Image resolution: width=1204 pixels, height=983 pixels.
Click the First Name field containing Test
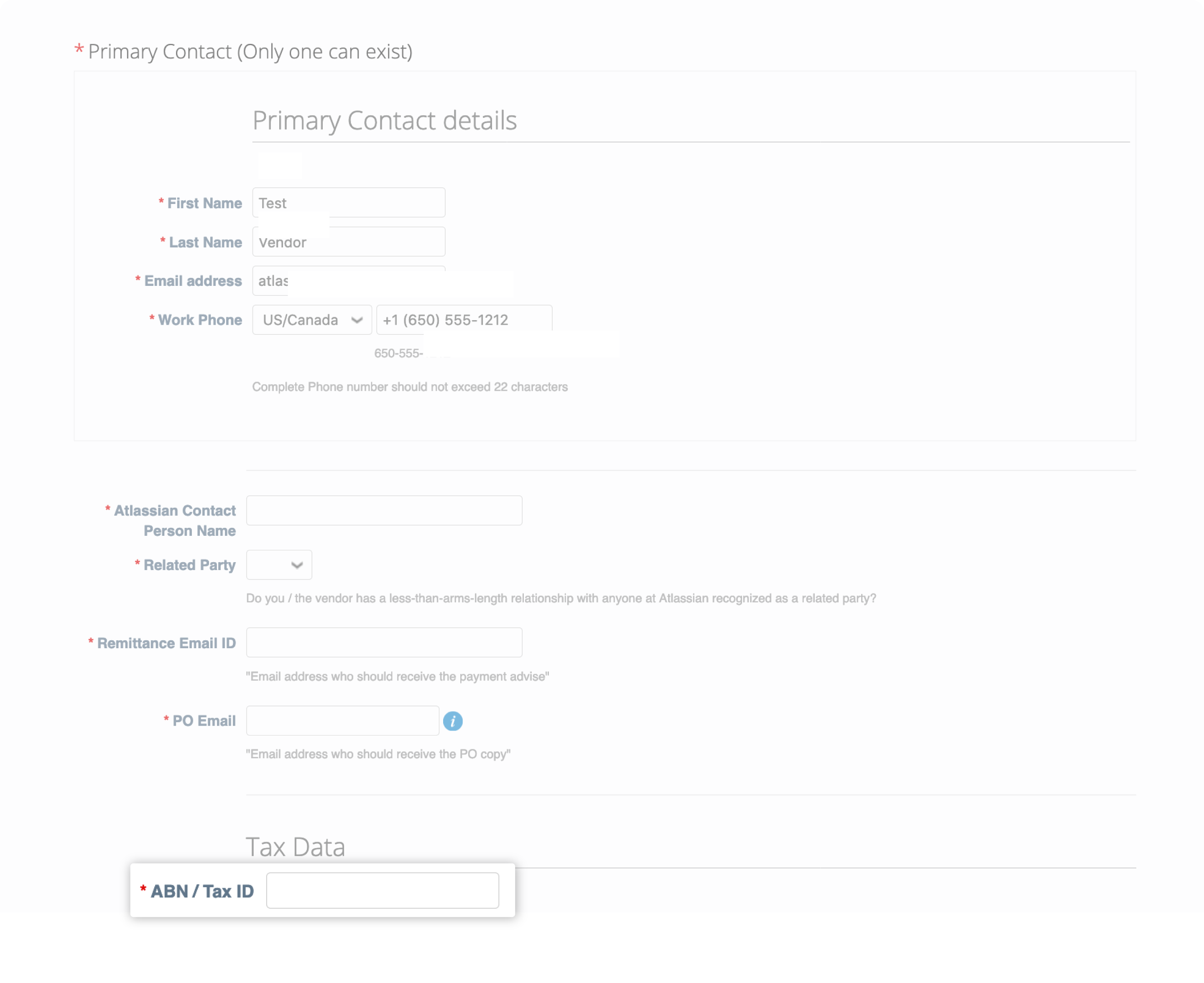(x=348, y=202)
